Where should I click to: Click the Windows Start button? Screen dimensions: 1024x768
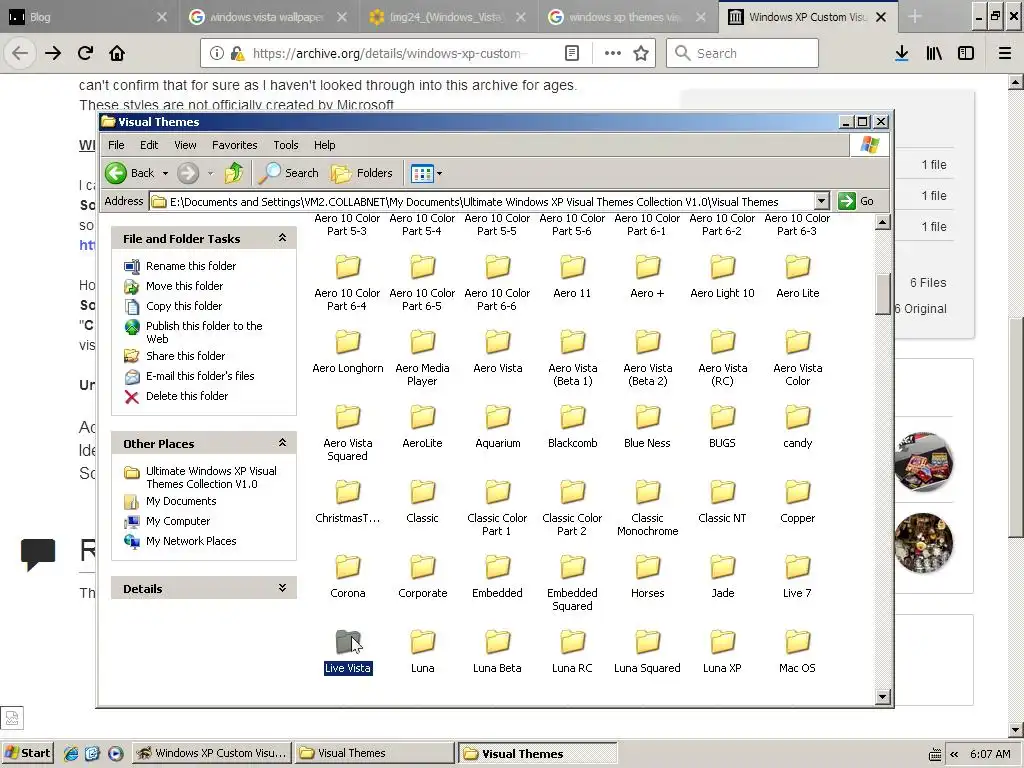pos(27,753)
